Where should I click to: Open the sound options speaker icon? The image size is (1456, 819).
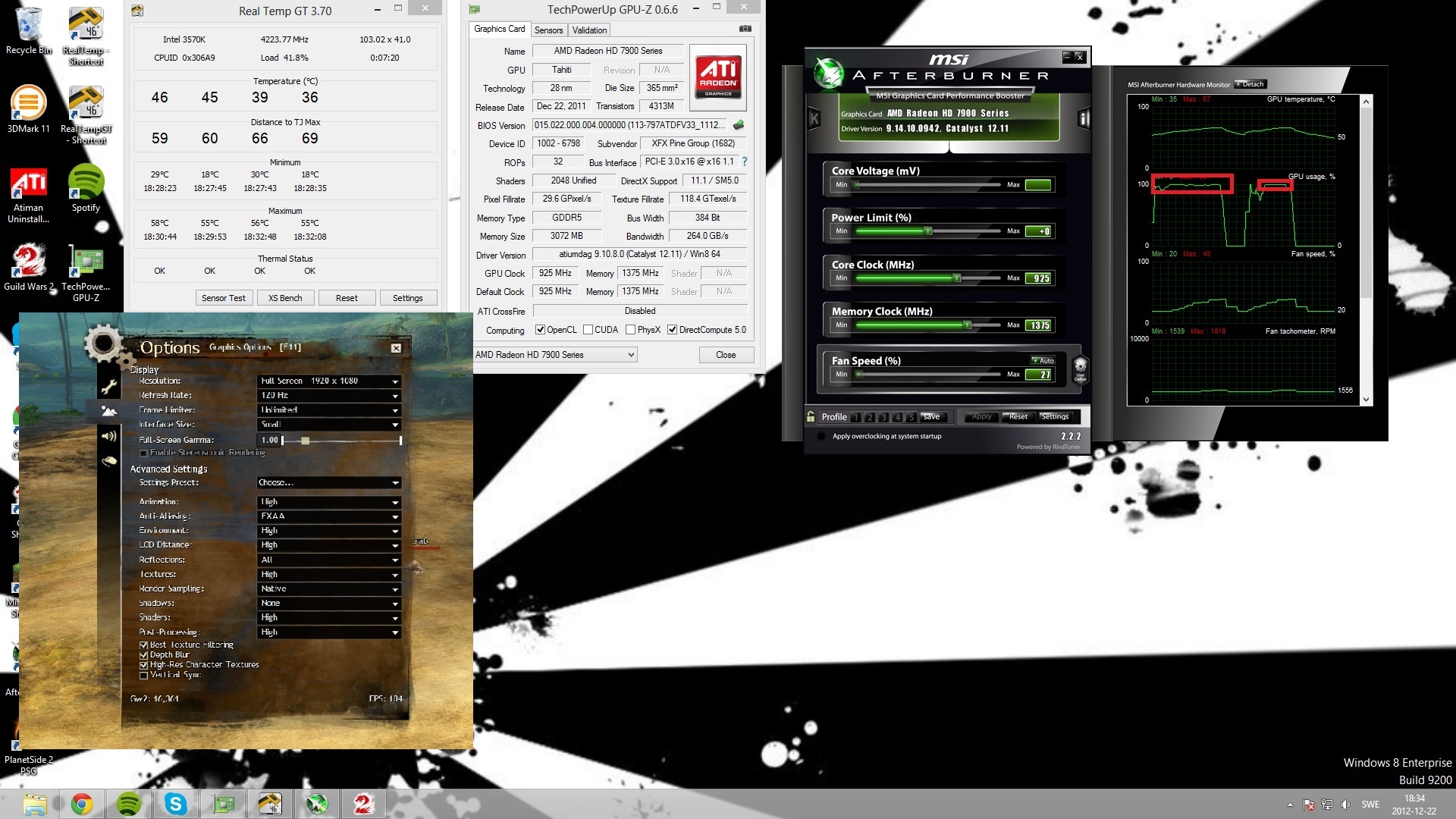109,436
